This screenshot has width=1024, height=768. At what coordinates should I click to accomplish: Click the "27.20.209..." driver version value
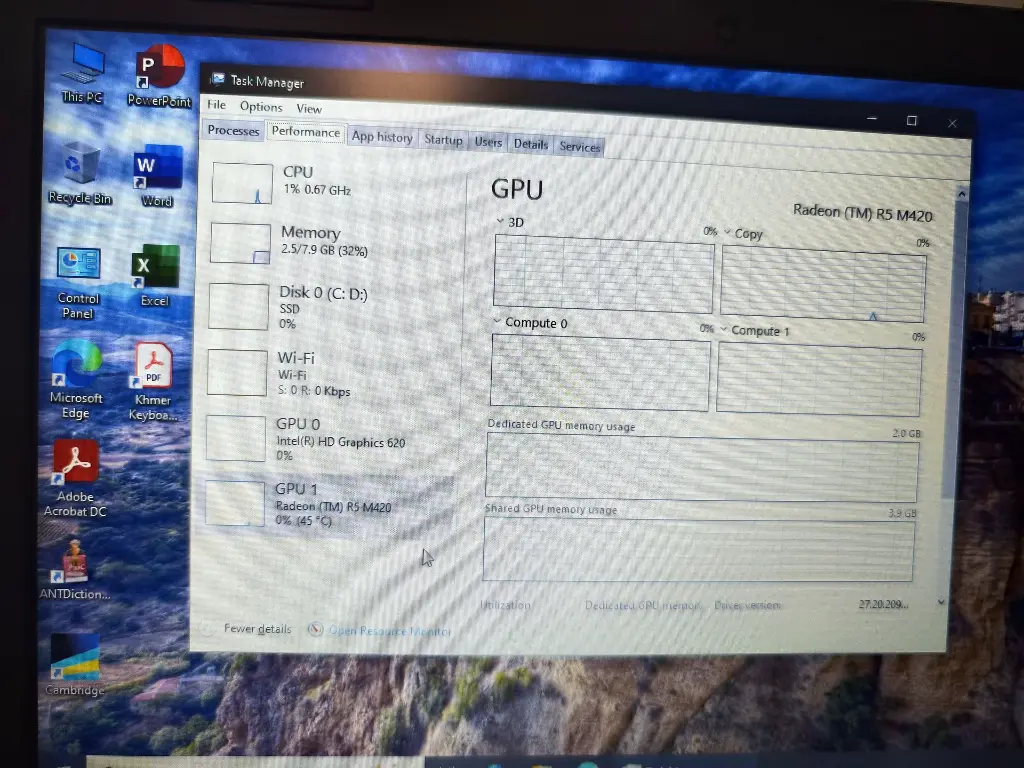coord(883,605)
